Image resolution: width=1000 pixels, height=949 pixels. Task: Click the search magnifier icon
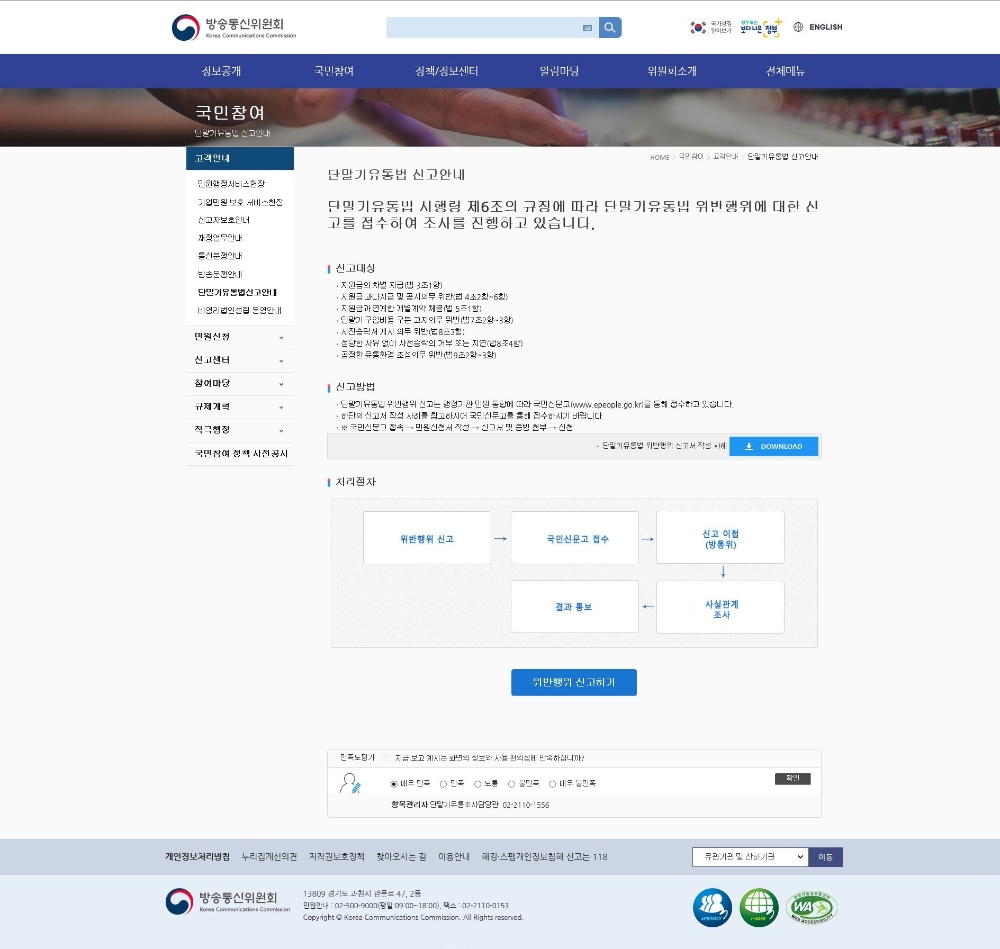tap(609, 27)
